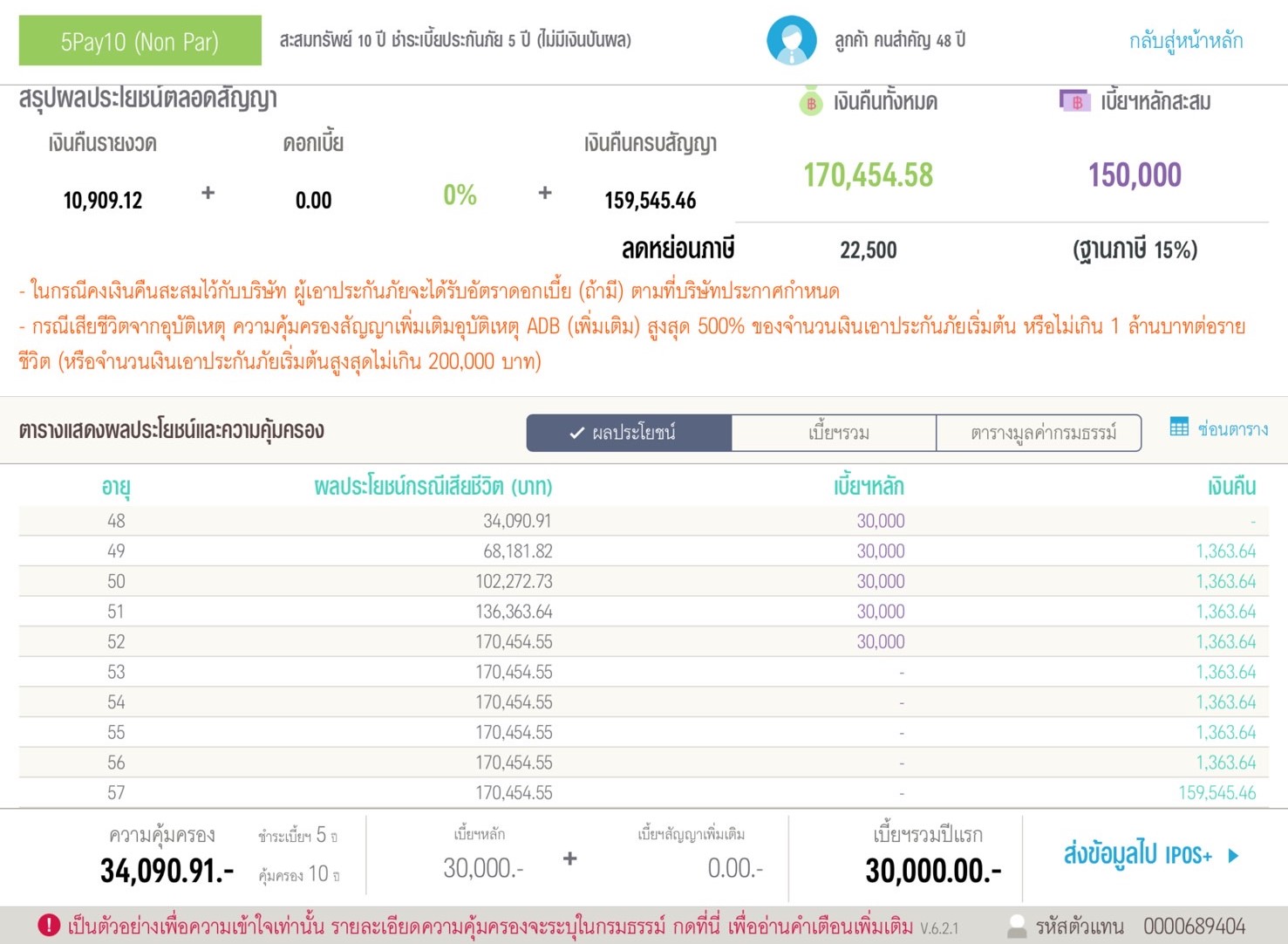Click the table grid icon next to ซ่อนตาราง
Image resolution: width=1288 pixels, height=944 pixels.
tap(1179, 427)
